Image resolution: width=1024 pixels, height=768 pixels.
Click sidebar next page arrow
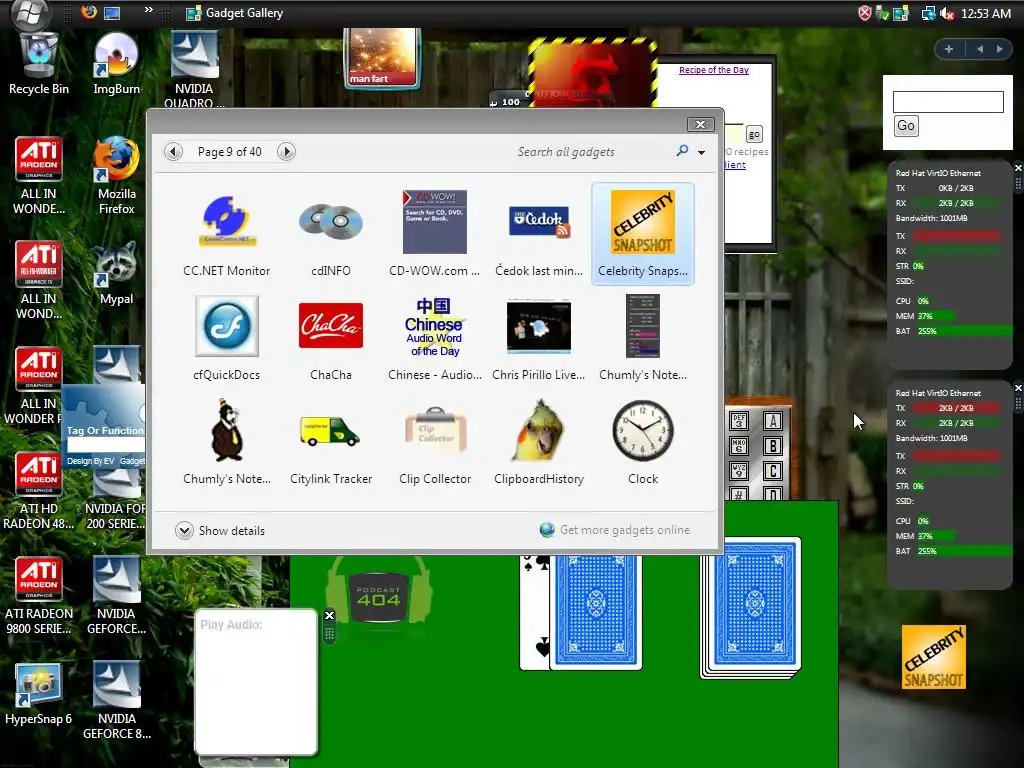(999, 49)
